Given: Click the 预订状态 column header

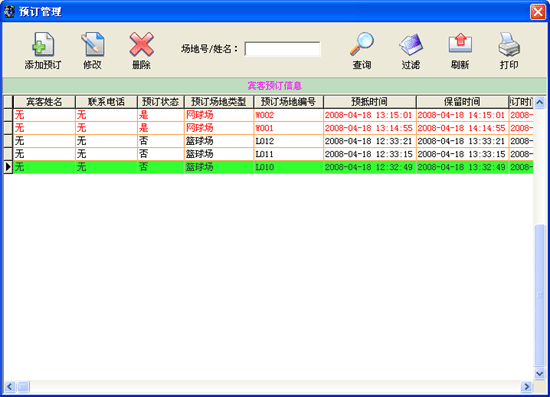Looking at the screenshot, I should pos(160,102).
